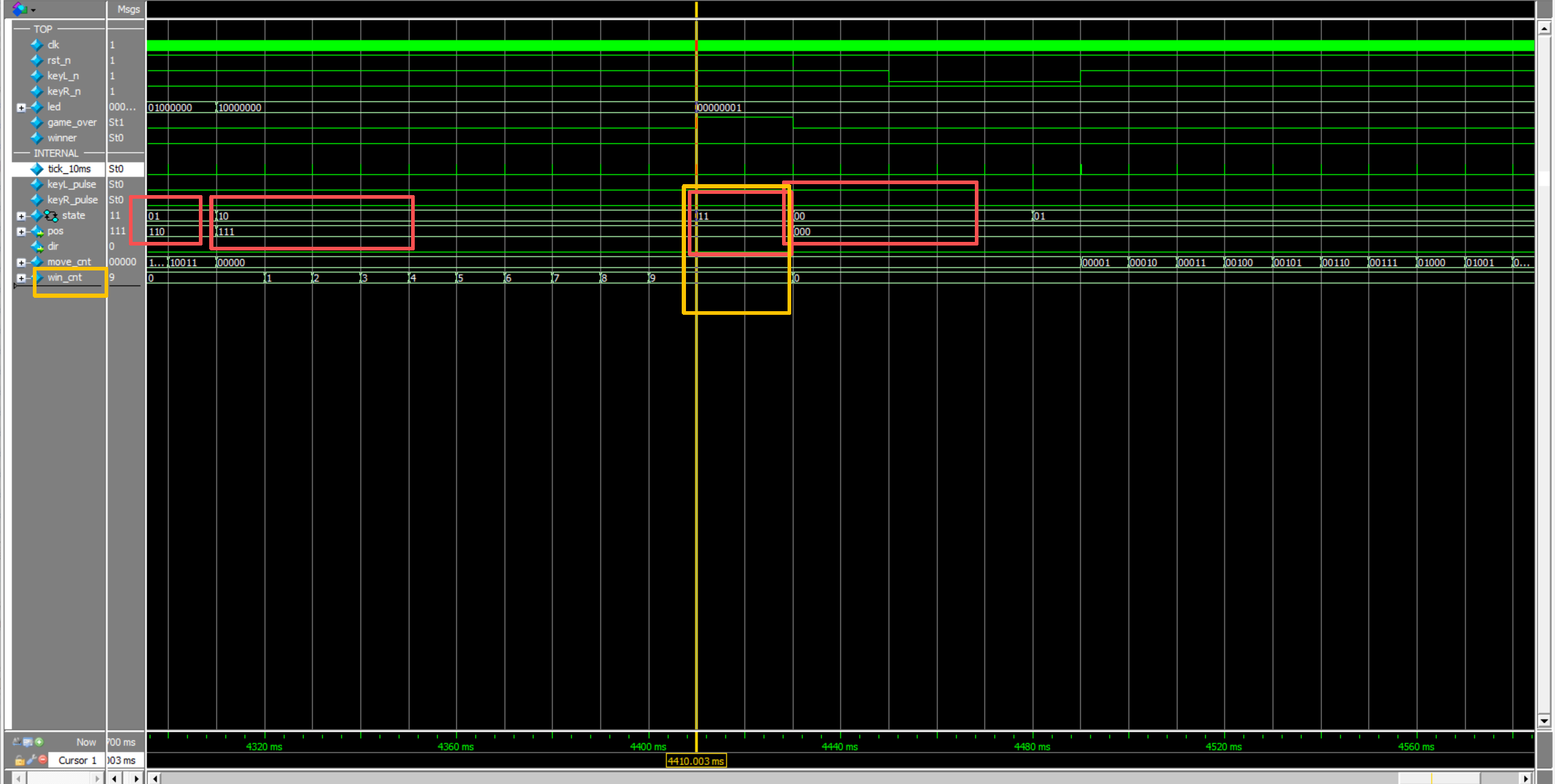
Task: Click the clk signal diamond icon
Action: [36, 44]
